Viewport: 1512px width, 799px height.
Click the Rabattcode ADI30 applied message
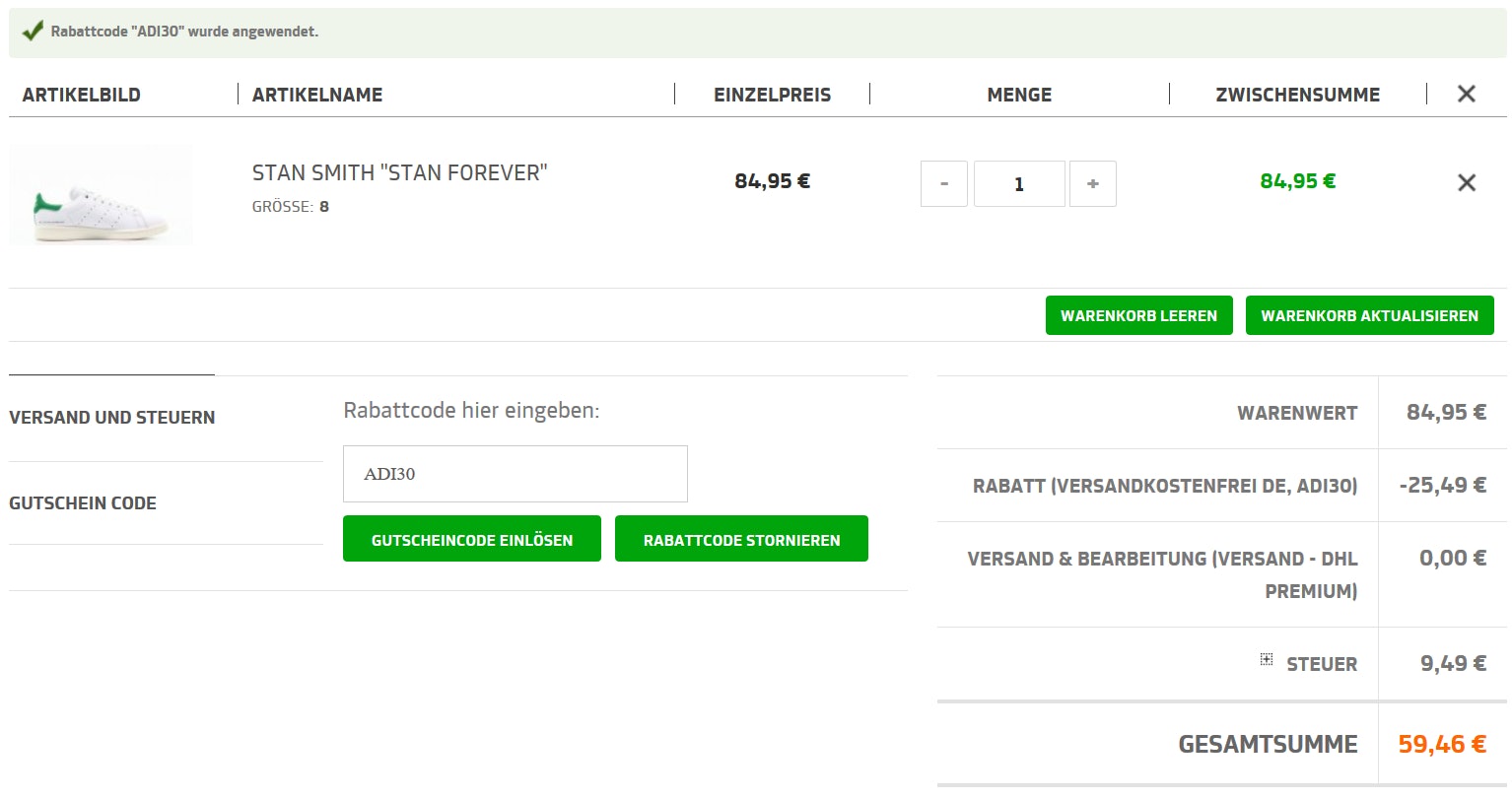[x=184, y=32]
